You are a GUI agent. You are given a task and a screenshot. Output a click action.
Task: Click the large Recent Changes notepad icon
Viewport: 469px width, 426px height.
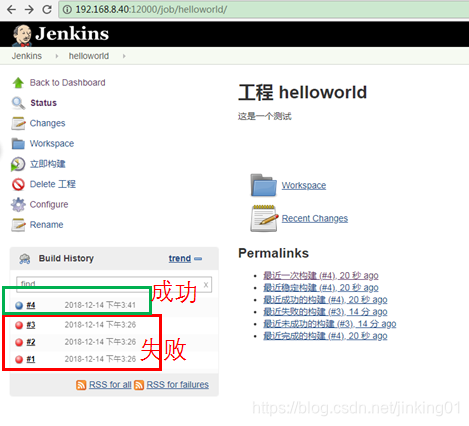tap(264, 218)
